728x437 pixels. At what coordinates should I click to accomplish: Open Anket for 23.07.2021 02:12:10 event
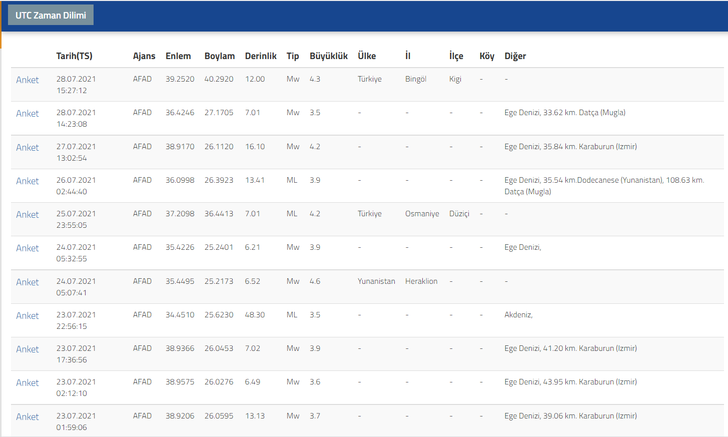(27, 383)
